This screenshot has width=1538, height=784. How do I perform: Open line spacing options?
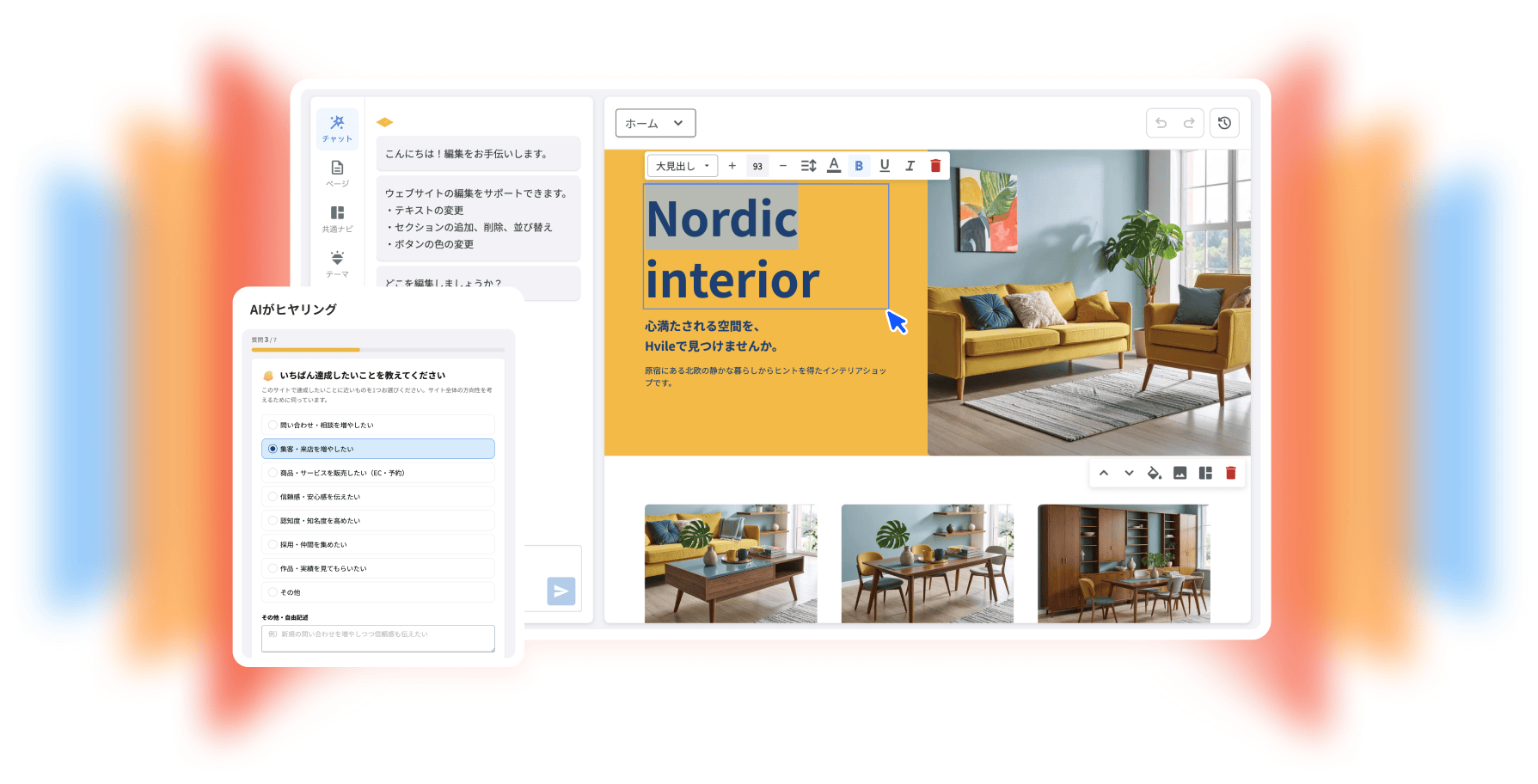(808, 166)
